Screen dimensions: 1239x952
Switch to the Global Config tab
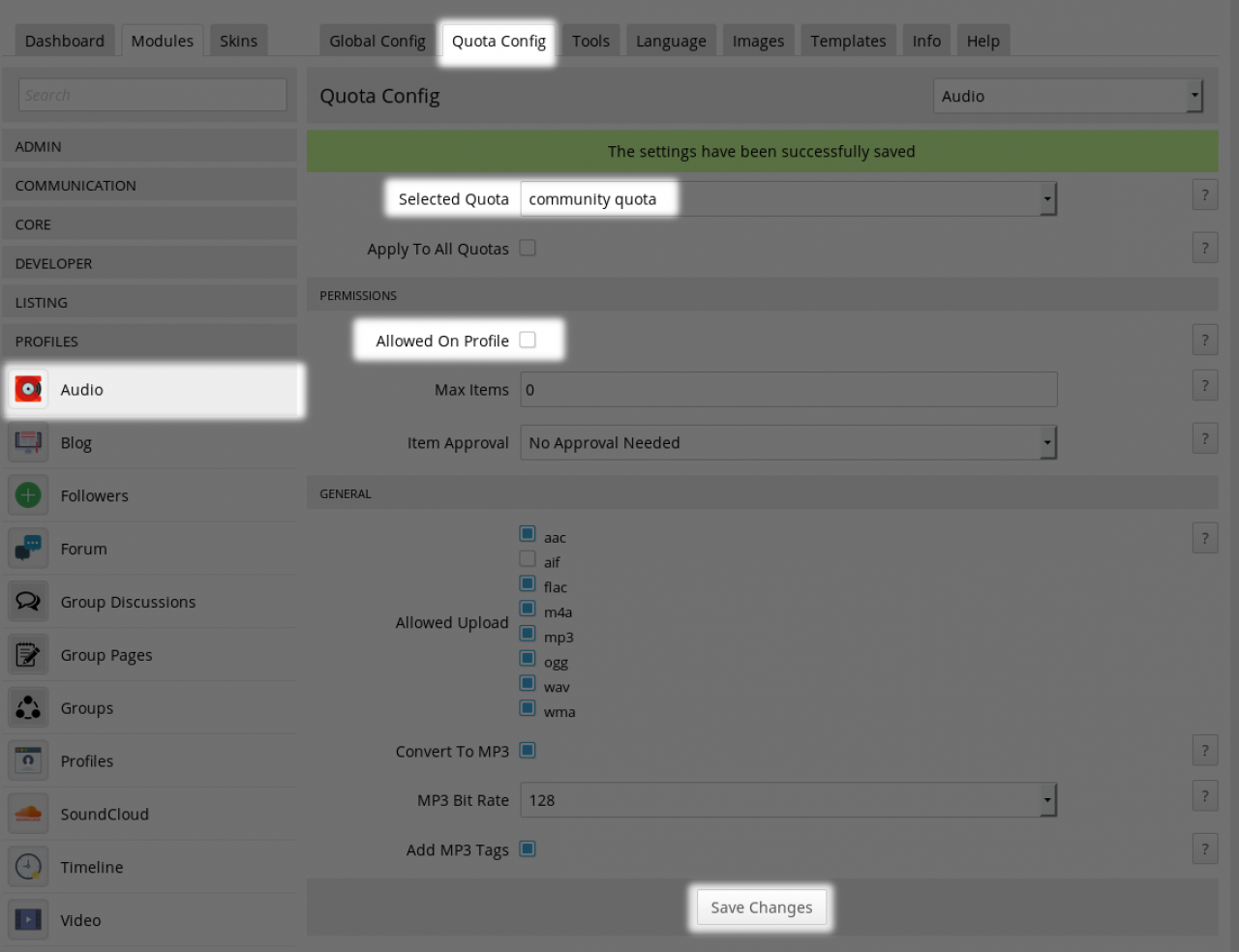tap(377, 41)
